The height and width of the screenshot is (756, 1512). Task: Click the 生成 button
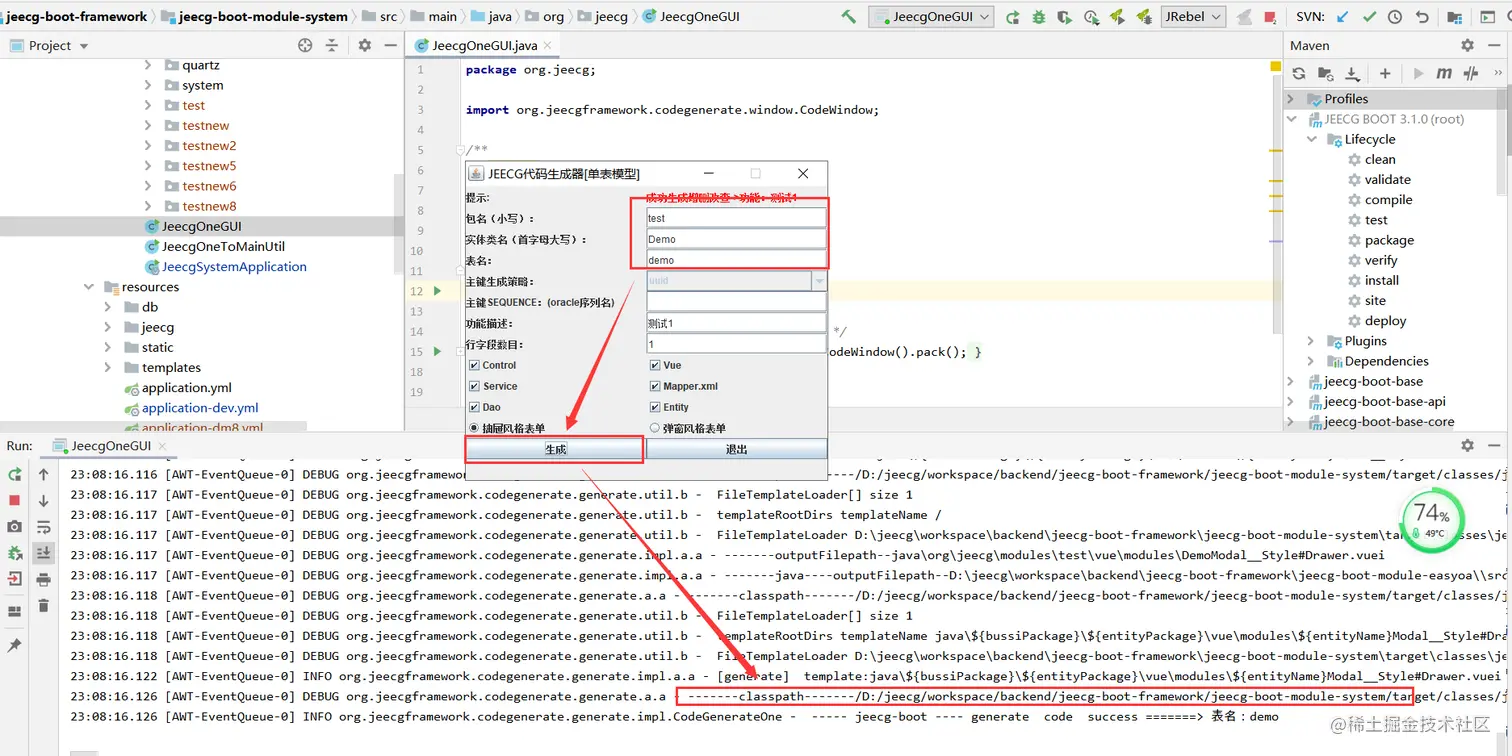pyautogui.click(x=555, y=449)
